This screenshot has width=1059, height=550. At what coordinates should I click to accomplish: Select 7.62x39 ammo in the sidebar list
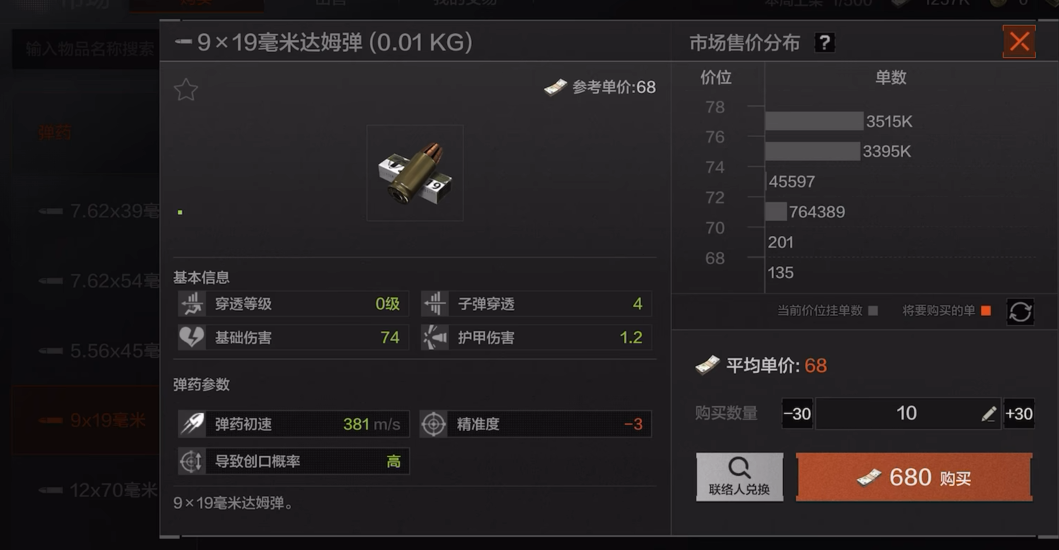tap(99, 211)
